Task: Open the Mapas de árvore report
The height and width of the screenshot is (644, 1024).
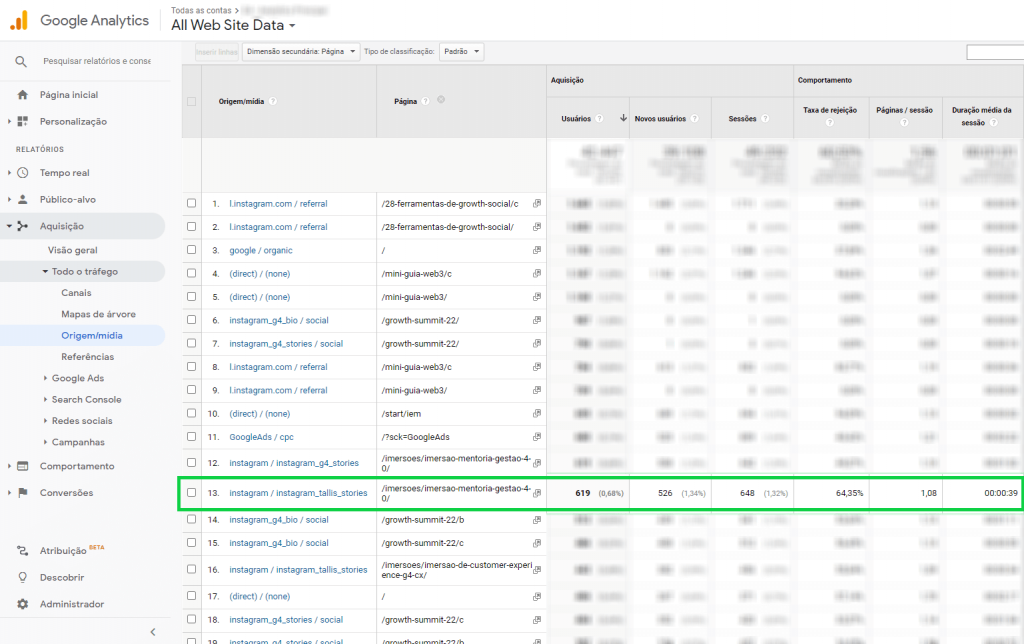Action: [x=99, y=314]
